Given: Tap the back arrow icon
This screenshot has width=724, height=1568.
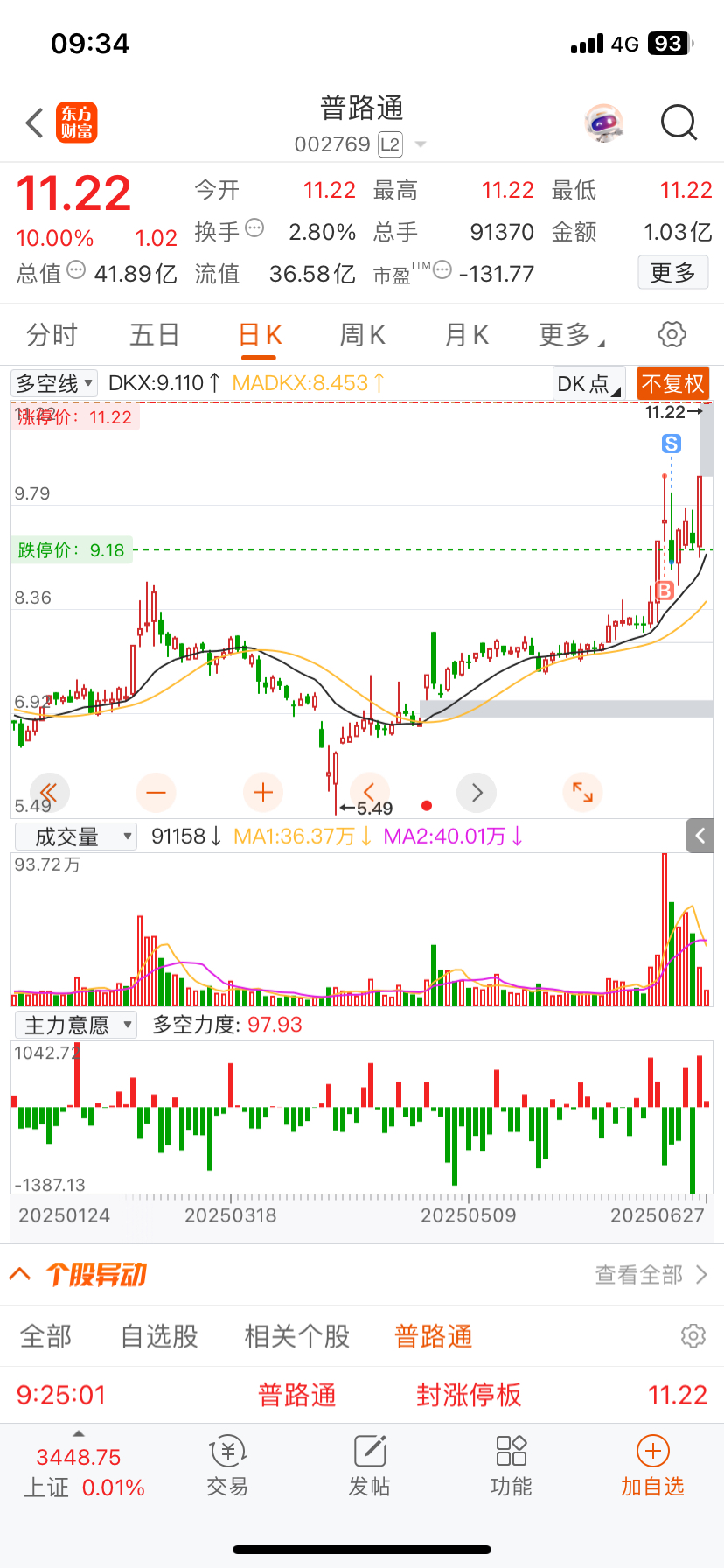Looking at the screenshot, I should (35, 123).
